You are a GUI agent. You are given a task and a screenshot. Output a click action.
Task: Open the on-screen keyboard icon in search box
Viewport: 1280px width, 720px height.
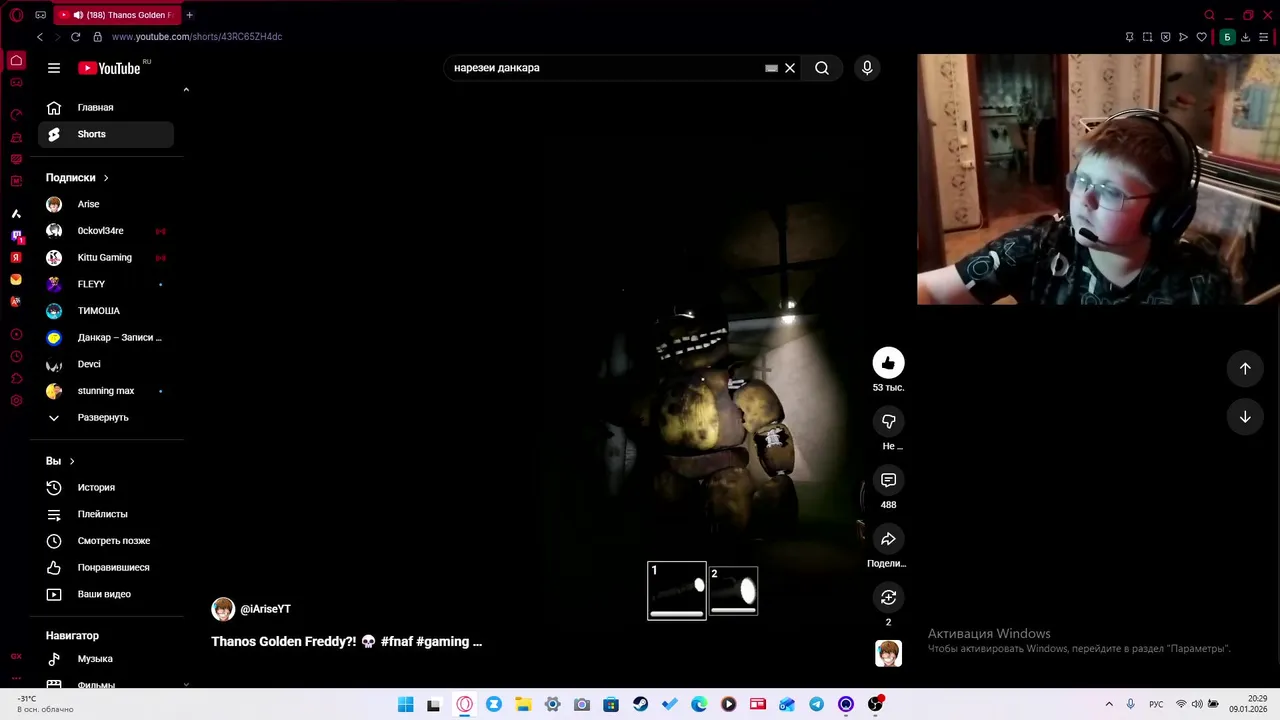click(x=771, y=68)
